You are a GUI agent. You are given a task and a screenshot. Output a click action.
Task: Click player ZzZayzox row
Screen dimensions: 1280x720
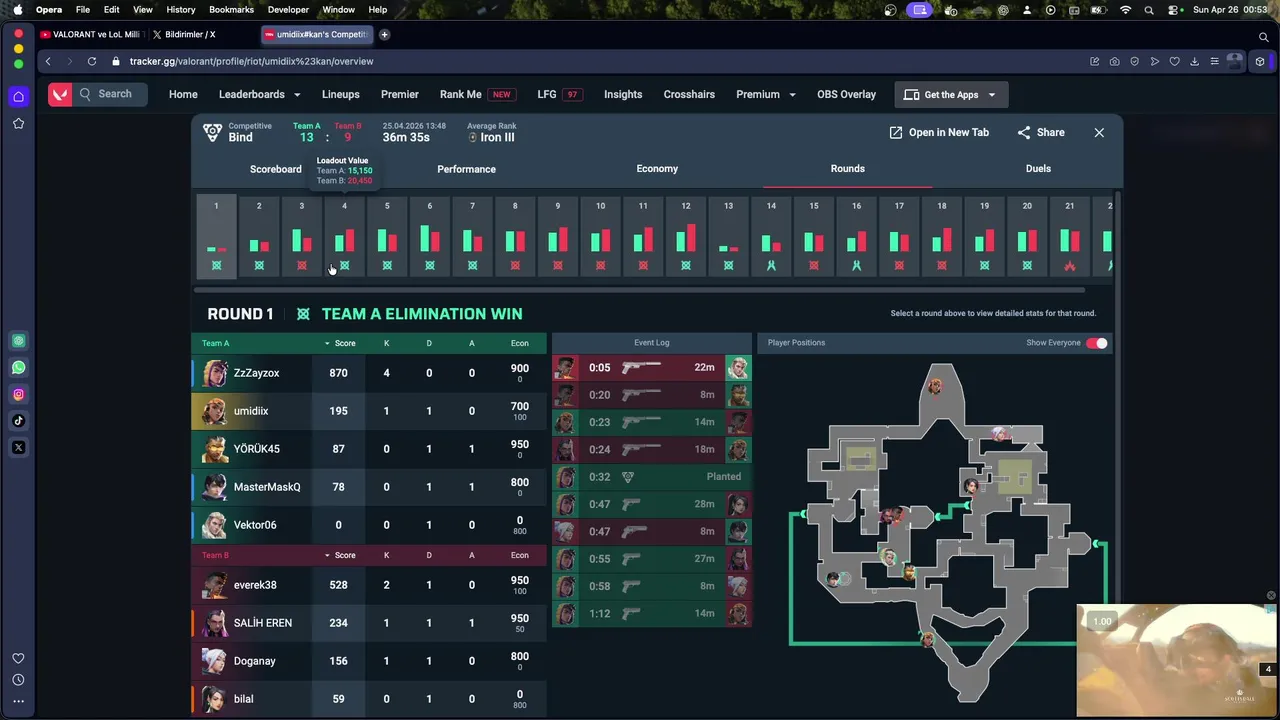click(369, 373)
